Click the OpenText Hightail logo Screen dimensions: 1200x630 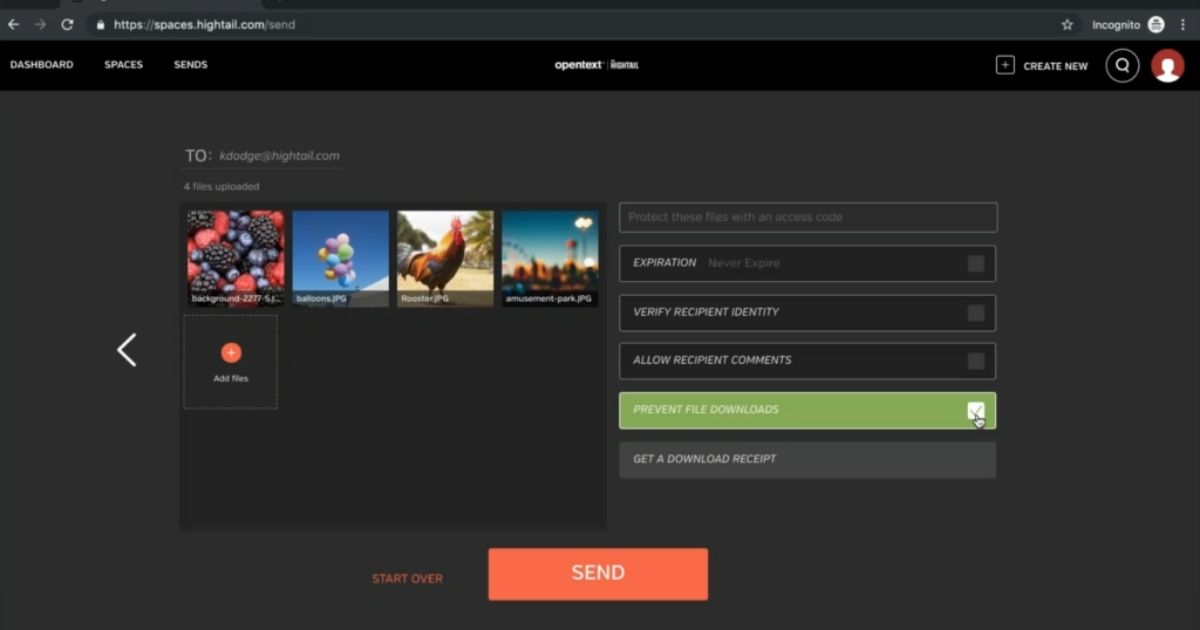coord(597,65)
